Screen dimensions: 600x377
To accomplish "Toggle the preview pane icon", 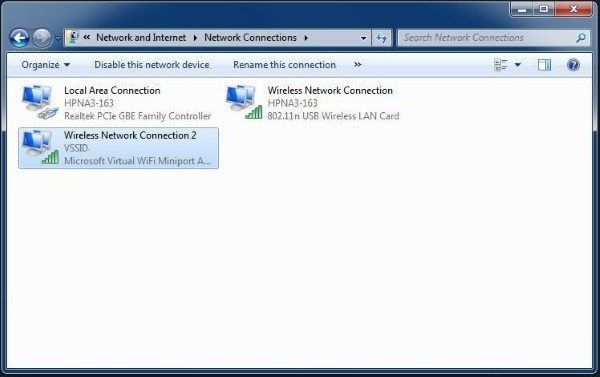I will click(544, 65).
